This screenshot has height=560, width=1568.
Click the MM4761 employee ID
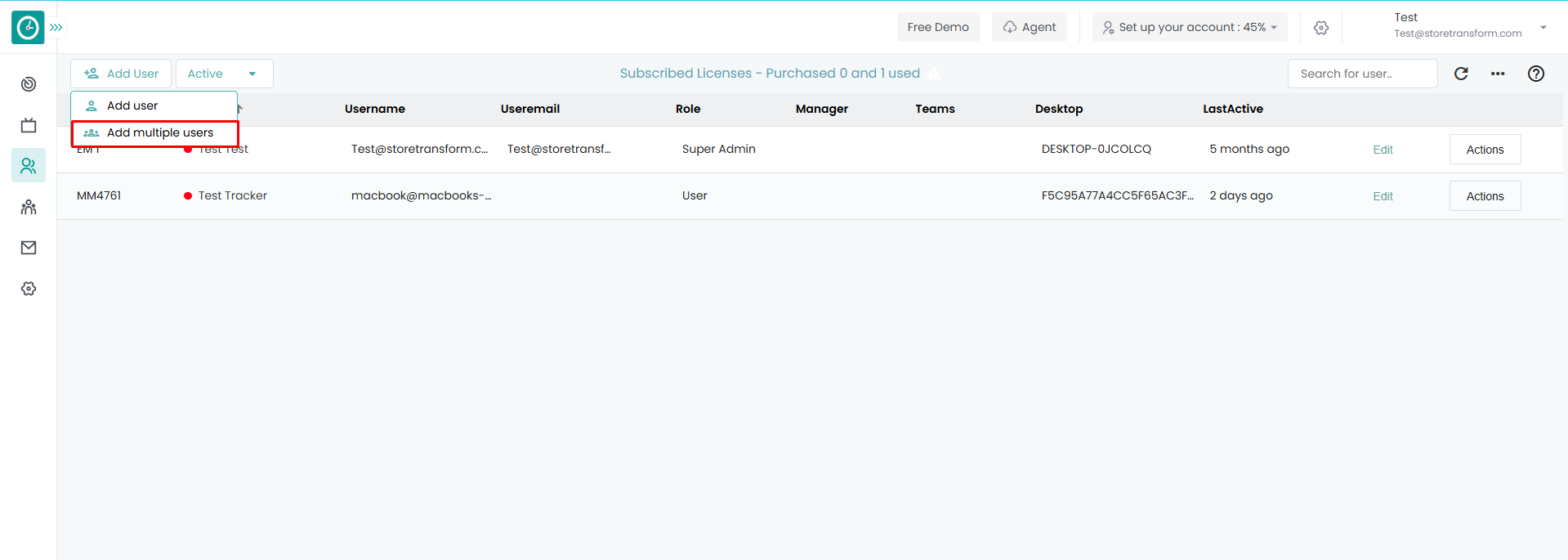pos(99,195)
